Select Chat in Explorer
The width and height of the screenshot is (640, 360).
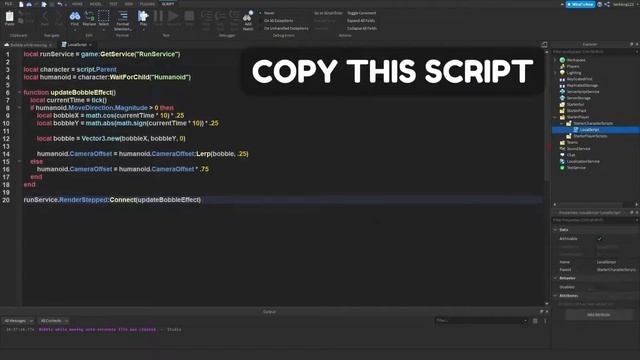571,155
